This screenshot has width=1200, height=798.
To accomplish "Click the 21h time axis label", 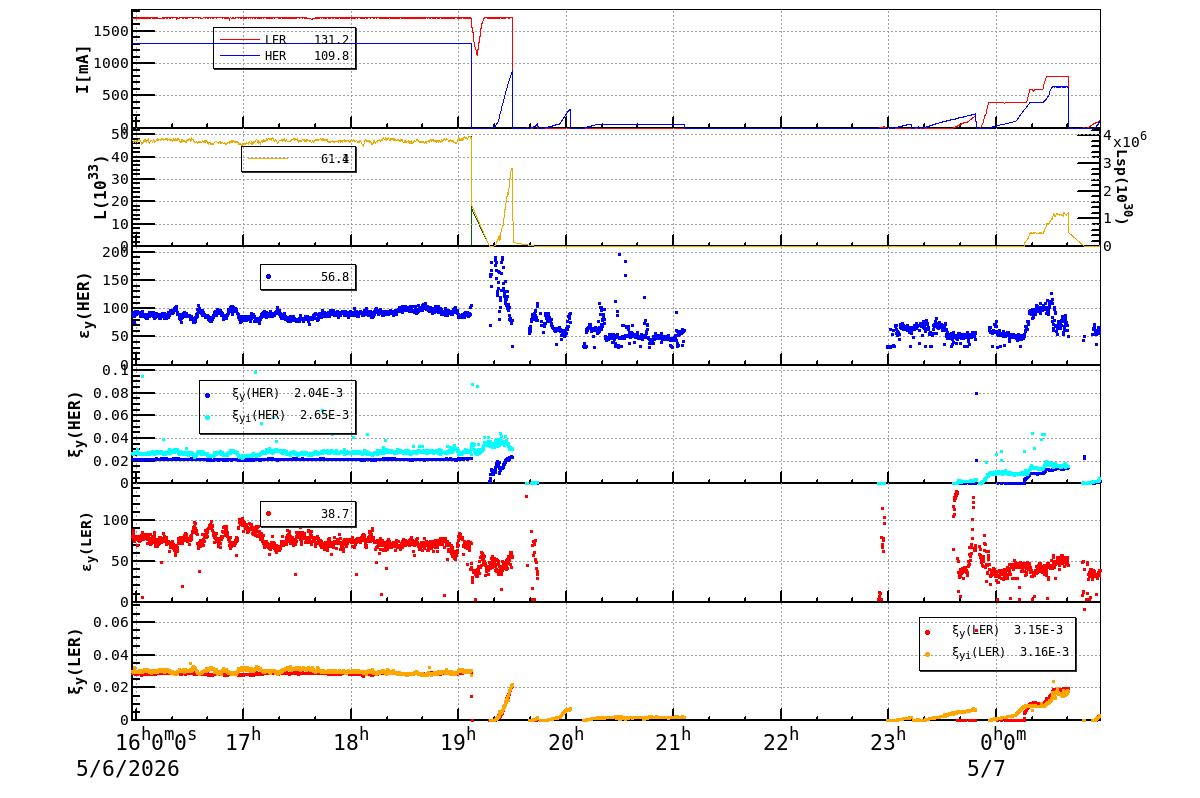I will pyautogui.click(x=672, y=742).
